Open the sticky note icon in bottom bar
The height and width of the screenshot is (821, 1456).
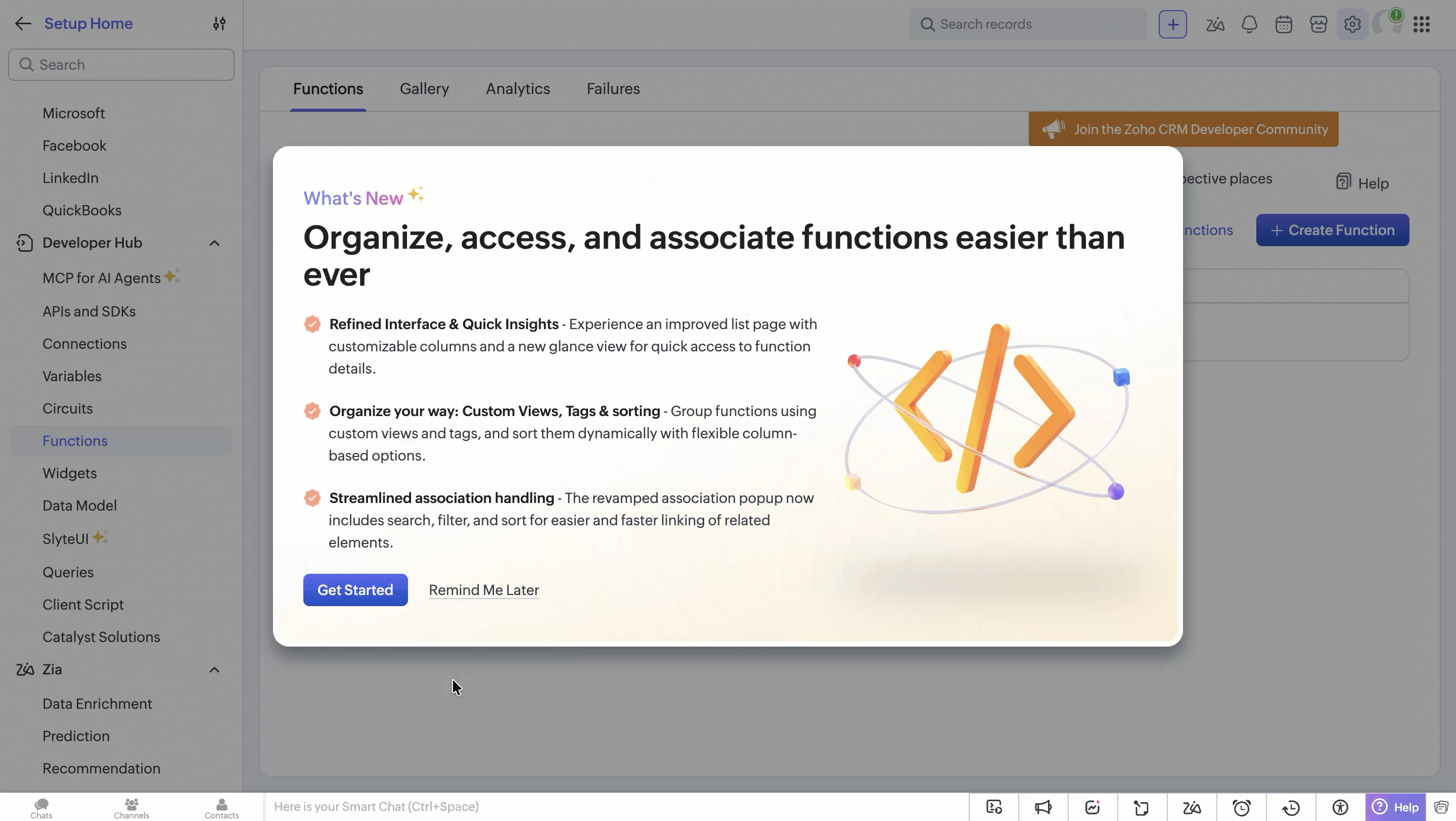tap(1142, 807)
